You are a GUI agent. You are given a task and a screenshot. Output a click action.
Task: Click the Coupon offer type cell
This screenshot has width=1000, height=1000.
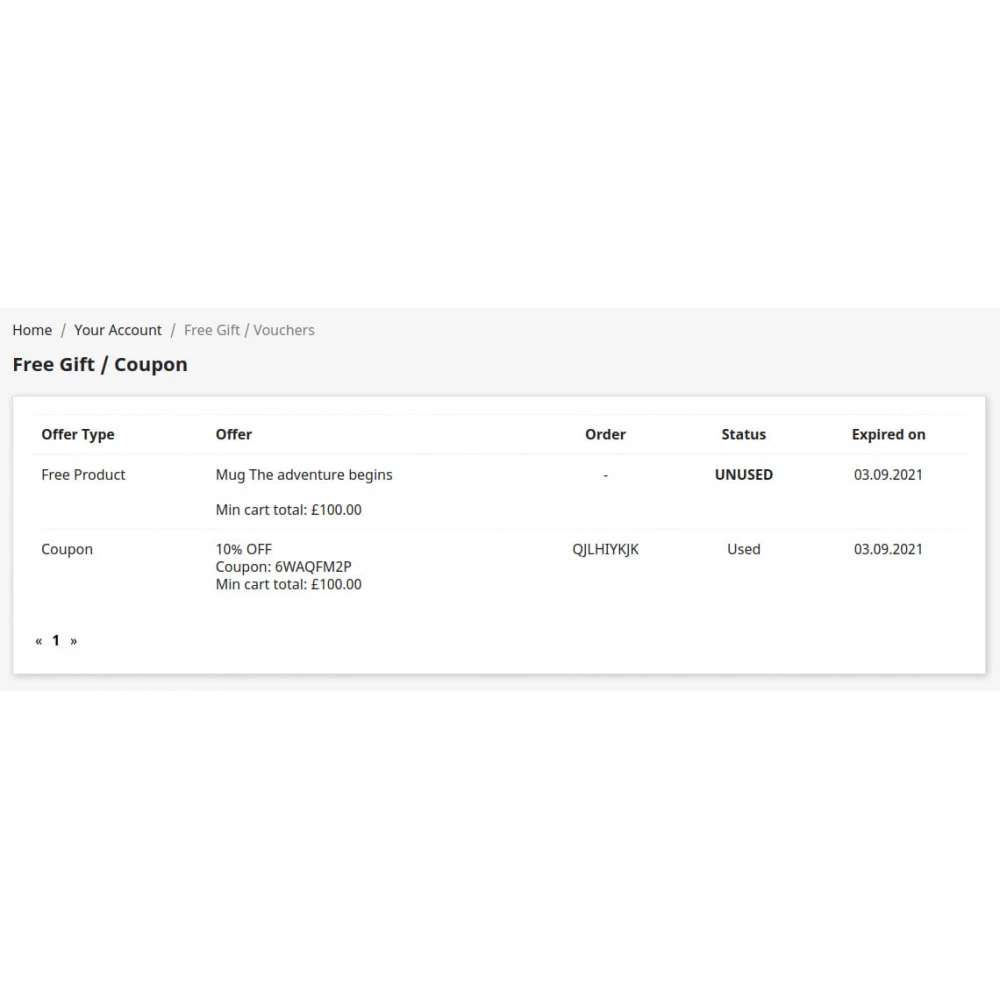click(67, 549)
